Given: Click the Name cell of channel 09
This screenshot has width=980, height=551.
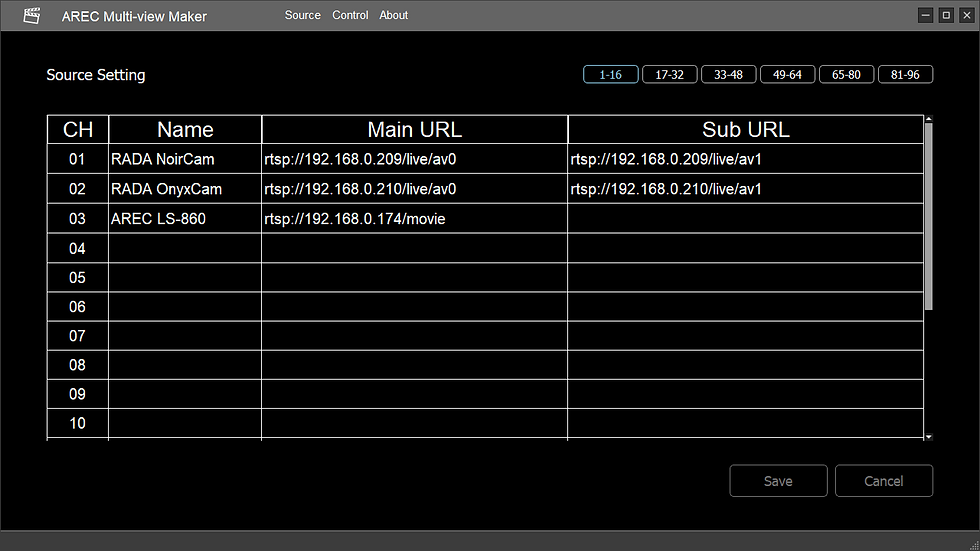Looking at the screenshot, I should pyautogui.click(x=185, y=394).
